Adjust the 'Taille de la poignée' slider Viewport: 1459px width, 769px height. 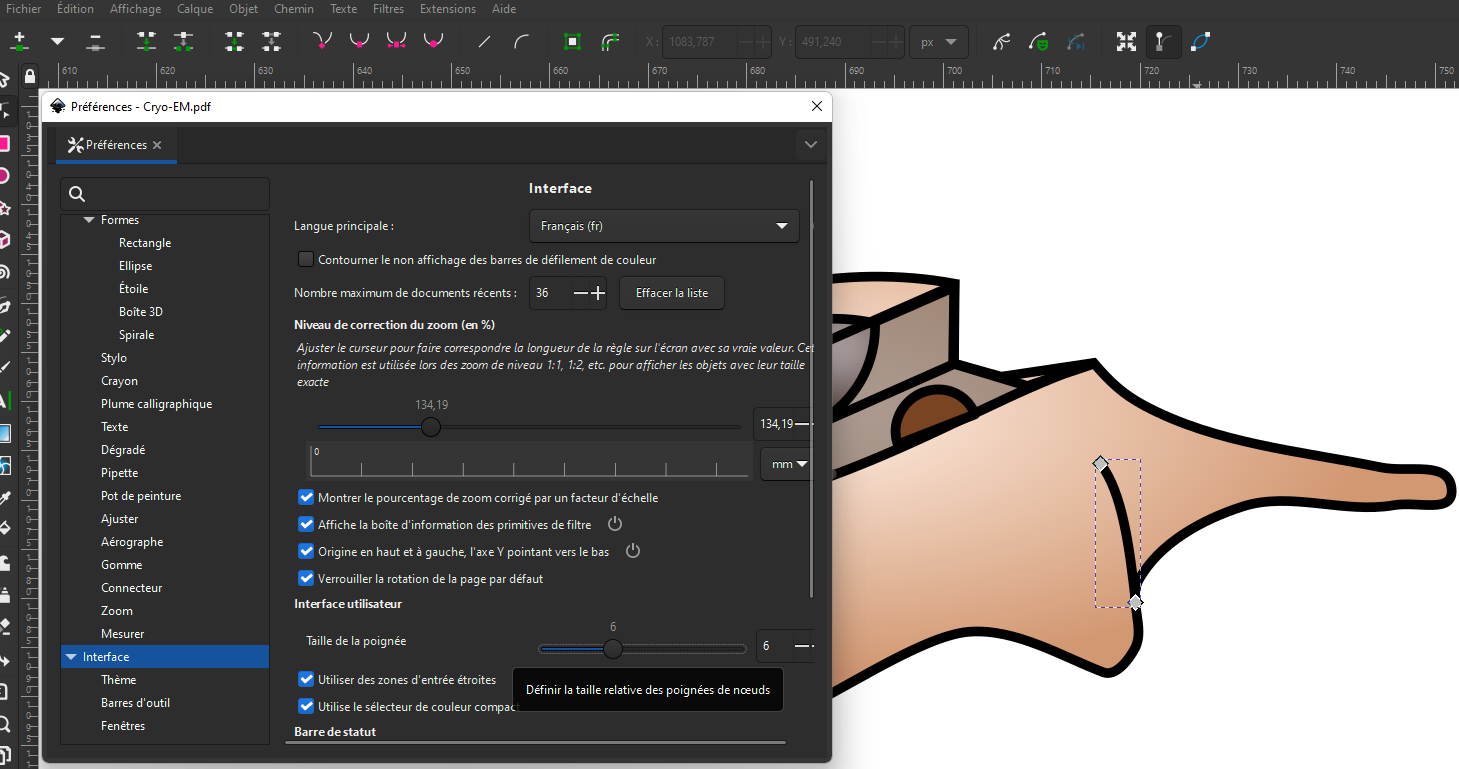pos(612,649)
